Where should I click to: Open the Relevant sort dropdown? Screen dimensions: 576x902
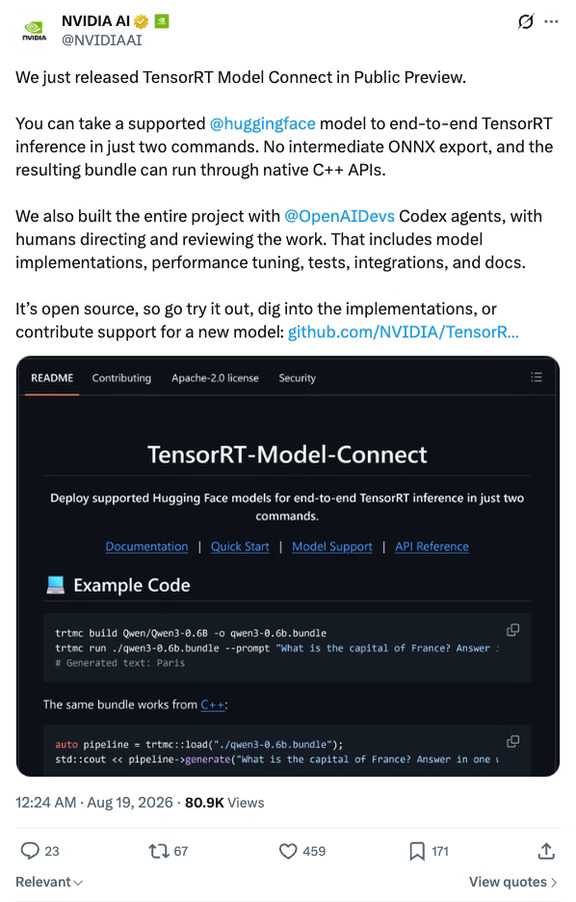click(49, 882)
